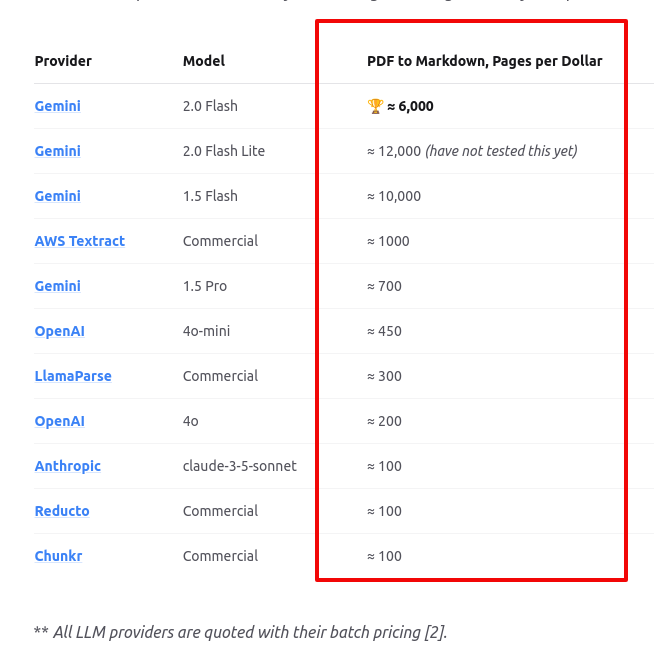Image resolution: width=654 pixels, height=666 pixels.
Task: Open the Gemini link for 2.0 Flash Lite
Action: coord(57,151)
